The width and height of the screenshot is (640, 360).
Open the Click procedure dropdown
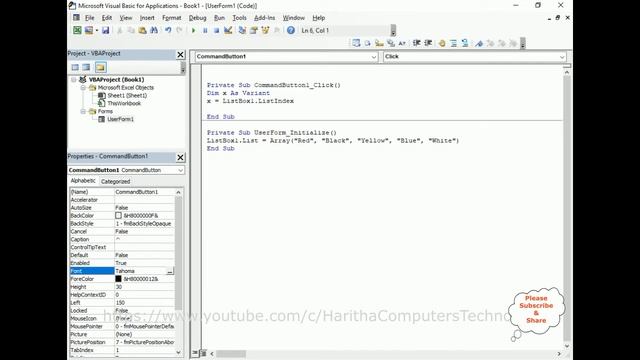[562, 57]
